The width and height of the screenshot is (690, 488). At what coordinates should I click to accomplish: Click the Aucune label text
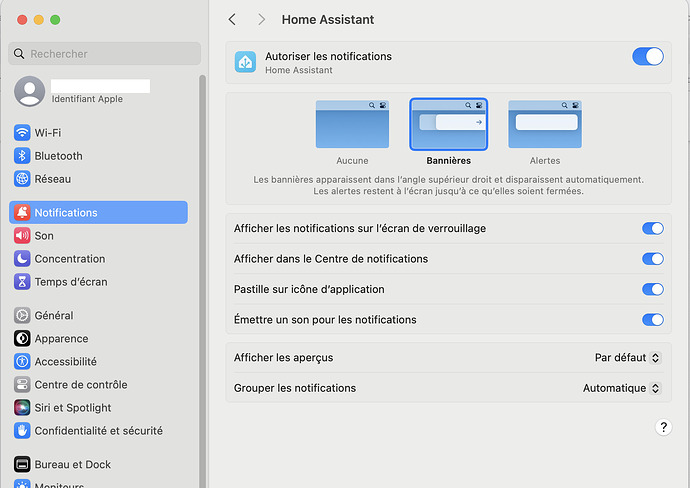pyautogui.click(x=352, y=161)
